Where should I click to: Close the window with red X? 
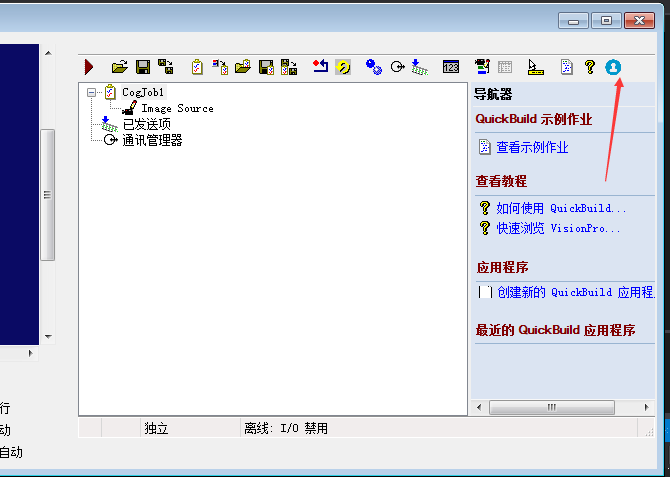point(639,21)
